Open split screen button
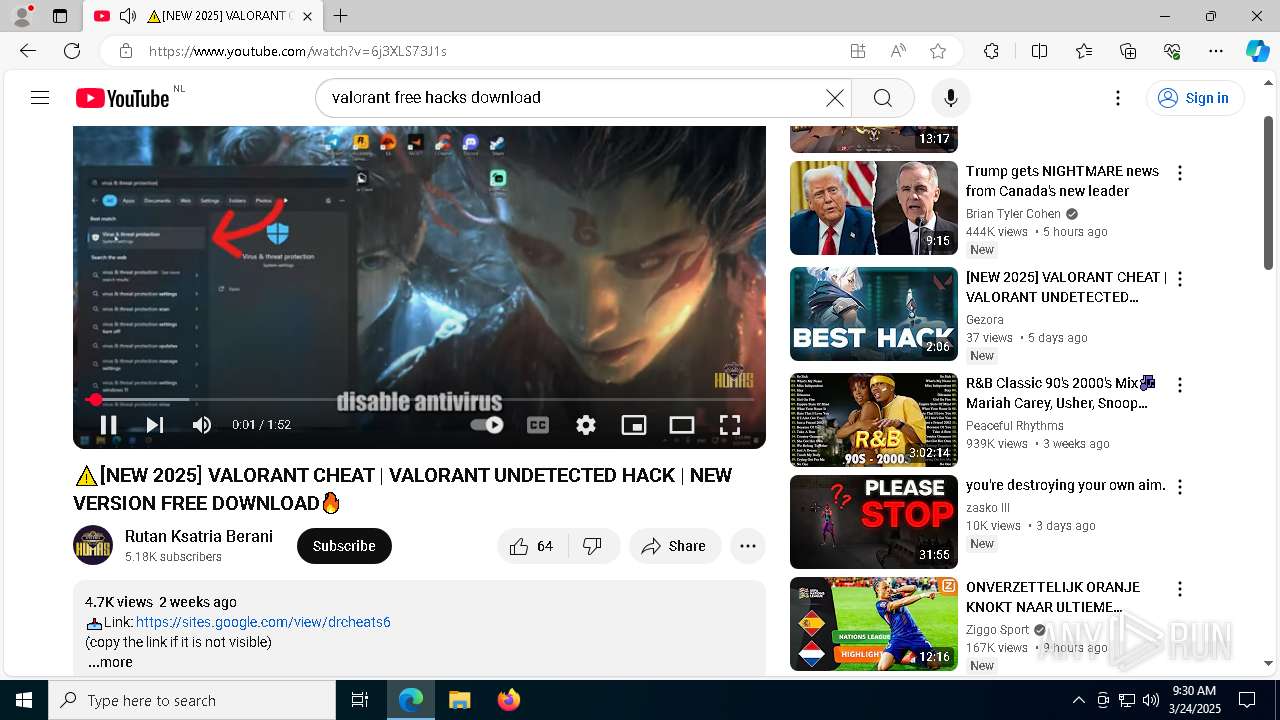The image size is (1280, 720). (x=1039, y=51)
